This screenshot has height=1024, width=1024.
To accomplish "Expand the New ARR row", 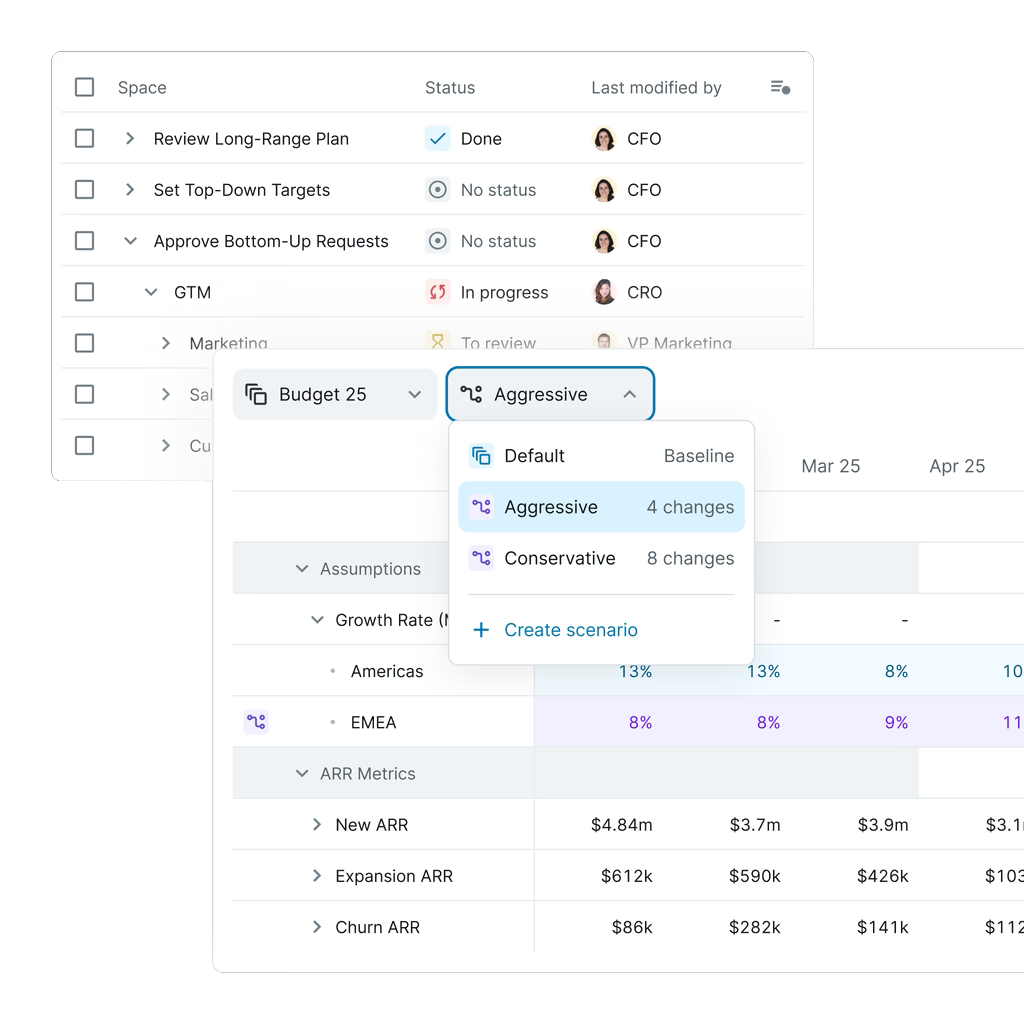I will coord(317,825).
